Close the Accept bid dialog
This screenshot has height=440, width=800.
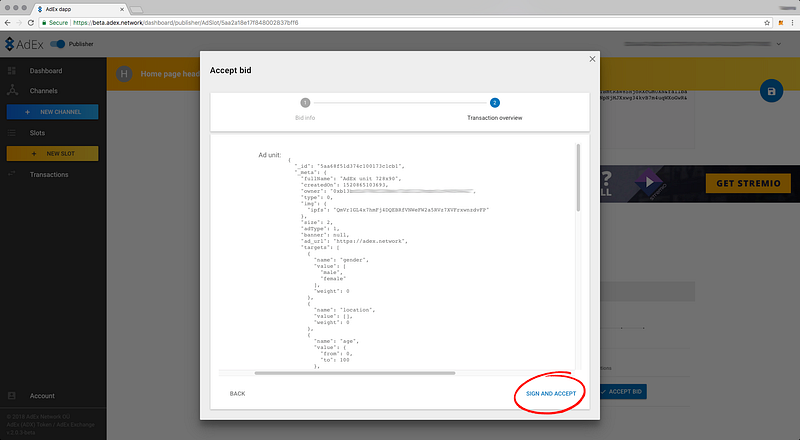click(592, 59)
